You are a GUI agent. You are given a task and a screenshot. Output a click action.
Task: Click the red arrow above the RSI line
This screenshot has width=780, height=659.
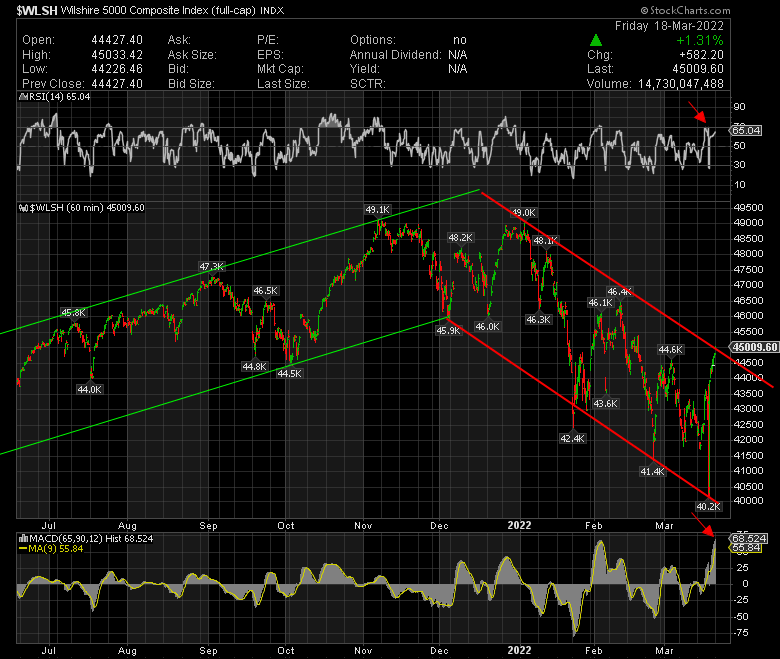696,118
